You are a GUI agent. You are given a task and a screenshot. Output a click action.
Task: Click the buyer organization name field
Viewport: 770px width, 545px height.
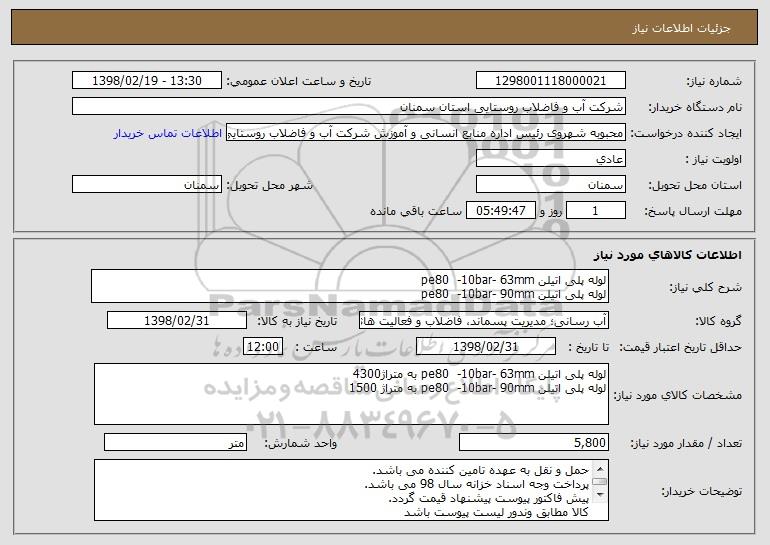pos(349,107)
